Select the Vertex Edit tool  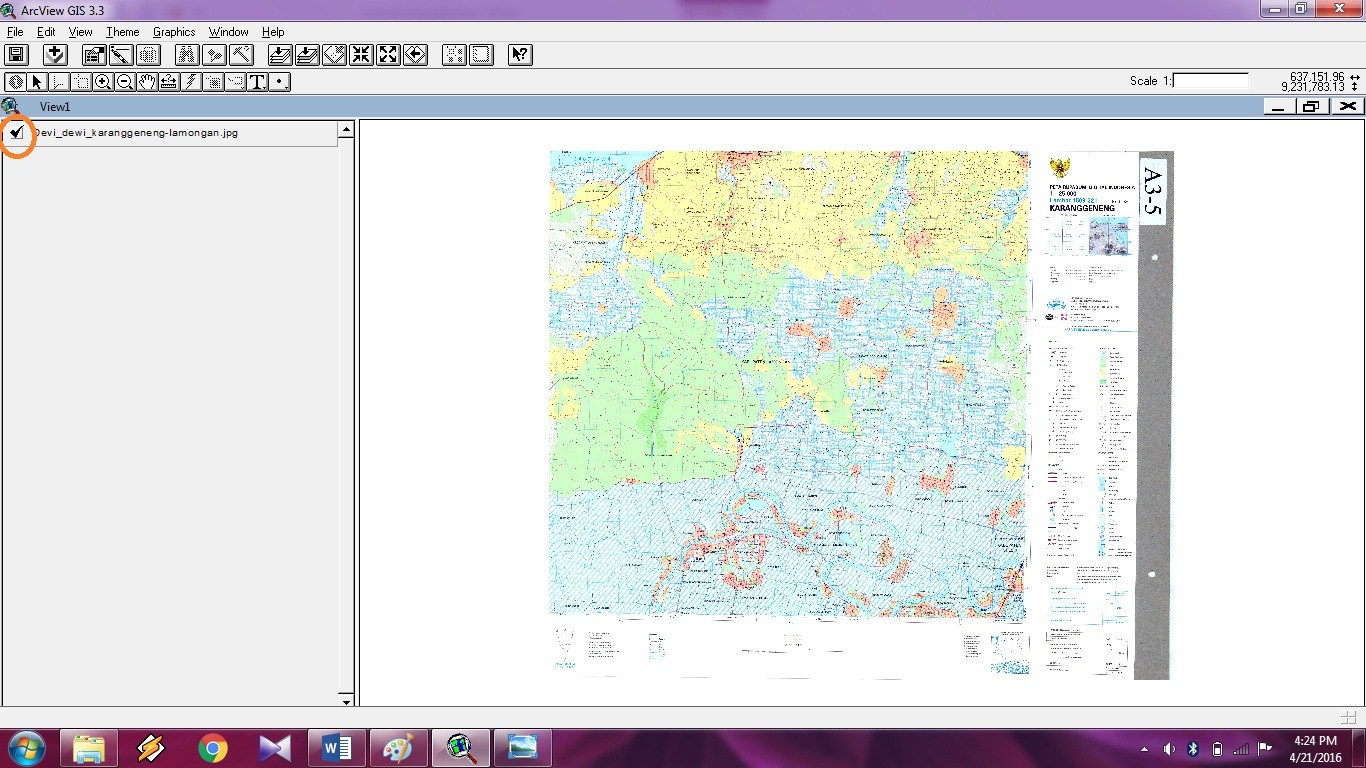(x=59, y=82)
